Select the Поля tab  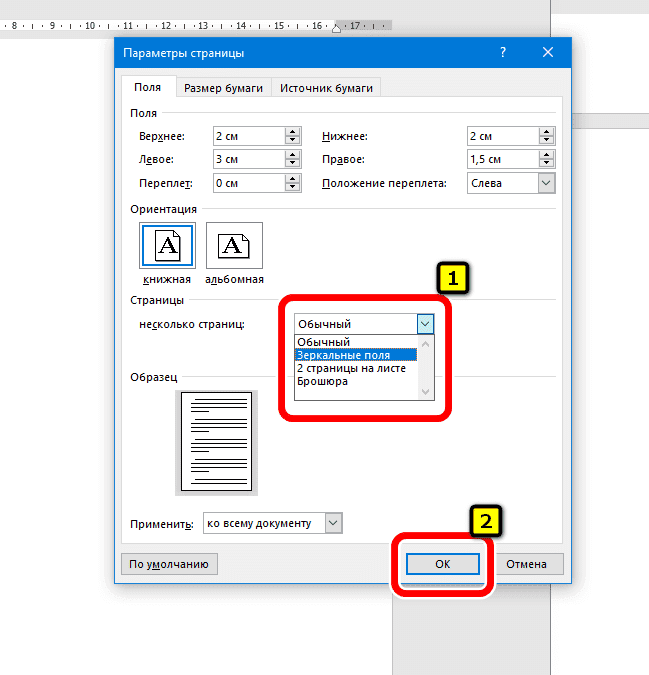coord(148,88)
